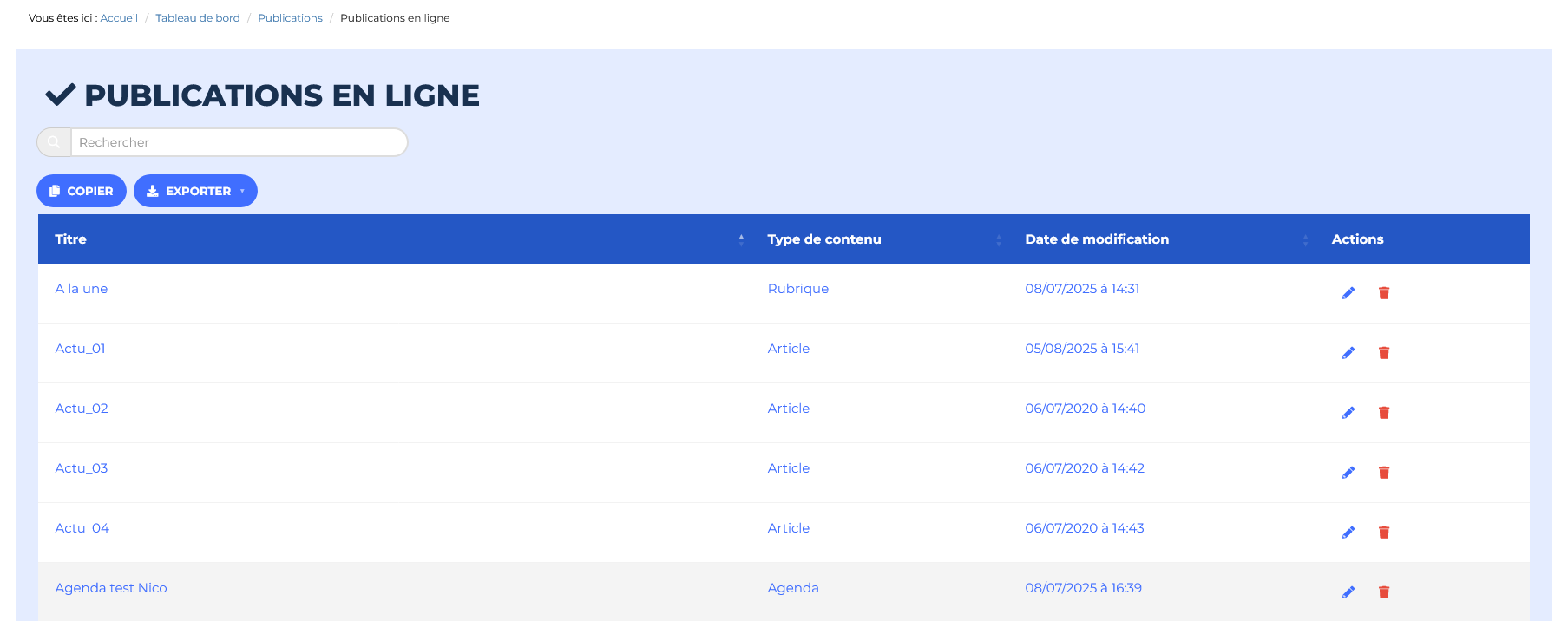This screenshot has width=1568, height=621.
Task: Open the Actu_01 publication title link
Action: click(80, 349)
